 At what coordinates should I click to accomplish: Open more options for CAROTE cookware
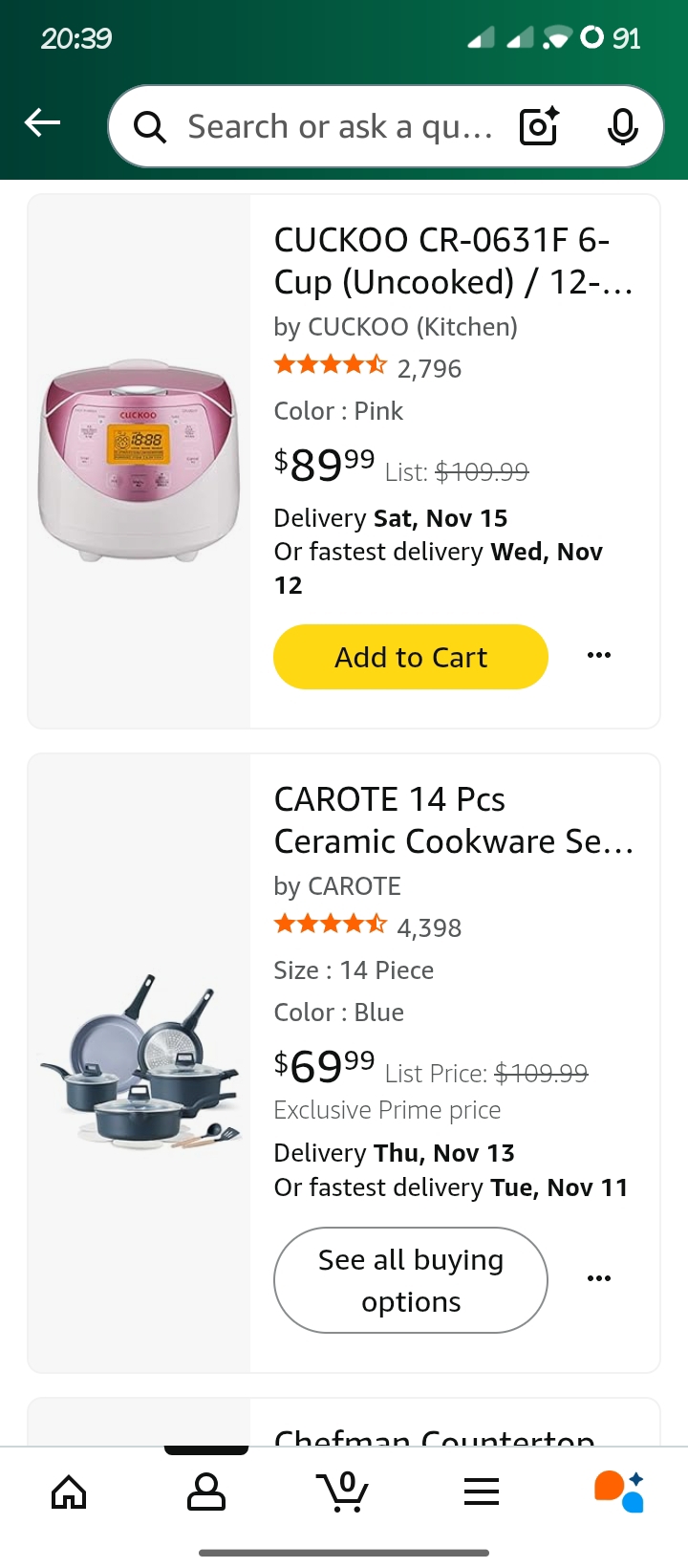pos(599,1278)
